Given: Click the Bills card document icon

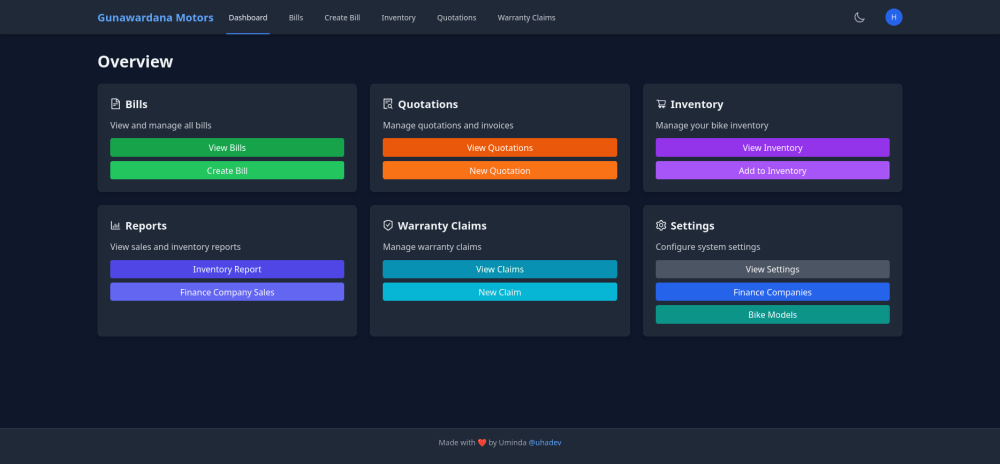Looking at the screenshot, I should tap(115, 104).
